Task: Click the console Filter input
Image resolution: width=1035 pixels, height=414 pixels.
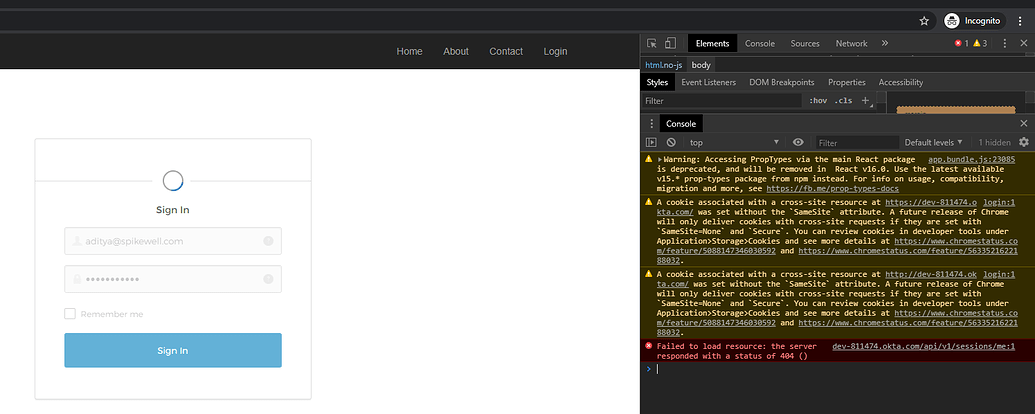Action: 857,142
